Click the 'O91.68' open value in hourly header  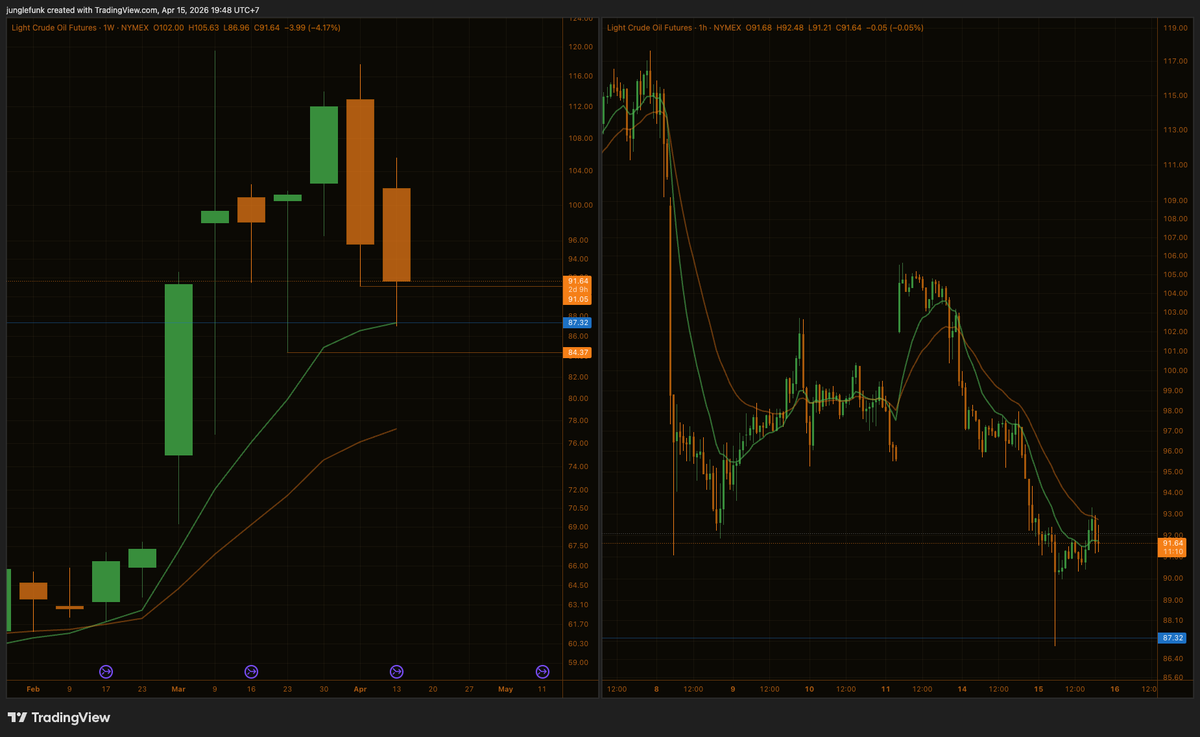coord(761,28)
